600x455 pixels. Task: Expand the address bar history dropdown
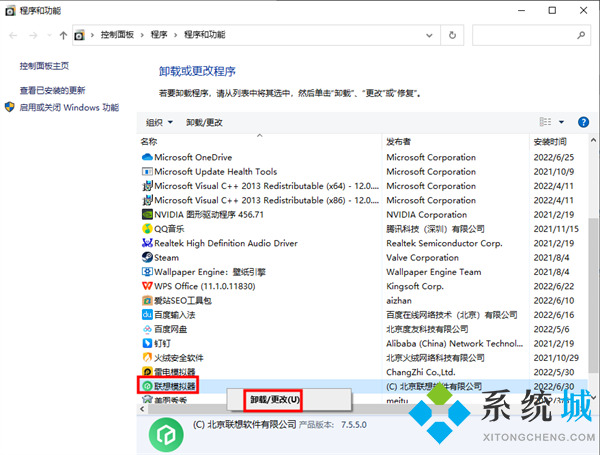[429, 35]
